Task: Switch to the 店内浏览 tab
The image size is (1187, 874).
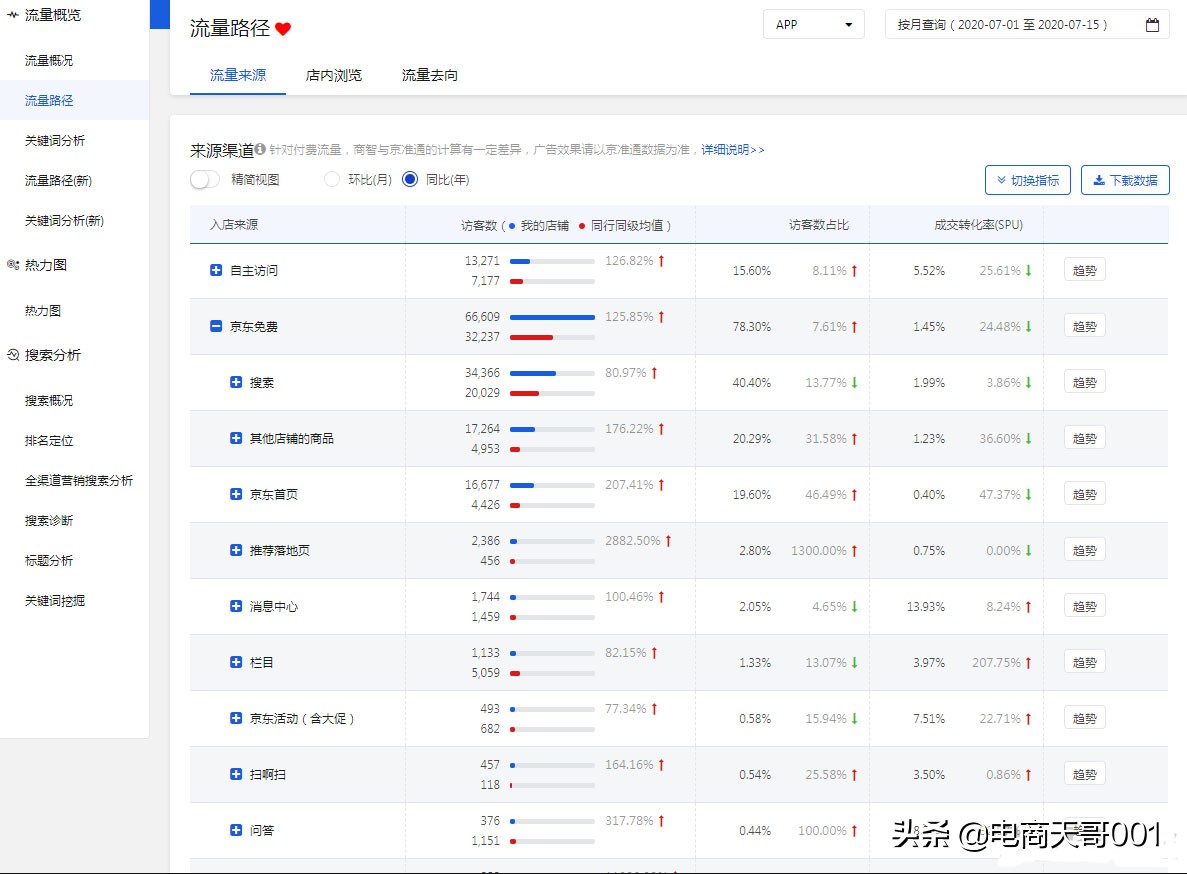Action: [333, 75]
